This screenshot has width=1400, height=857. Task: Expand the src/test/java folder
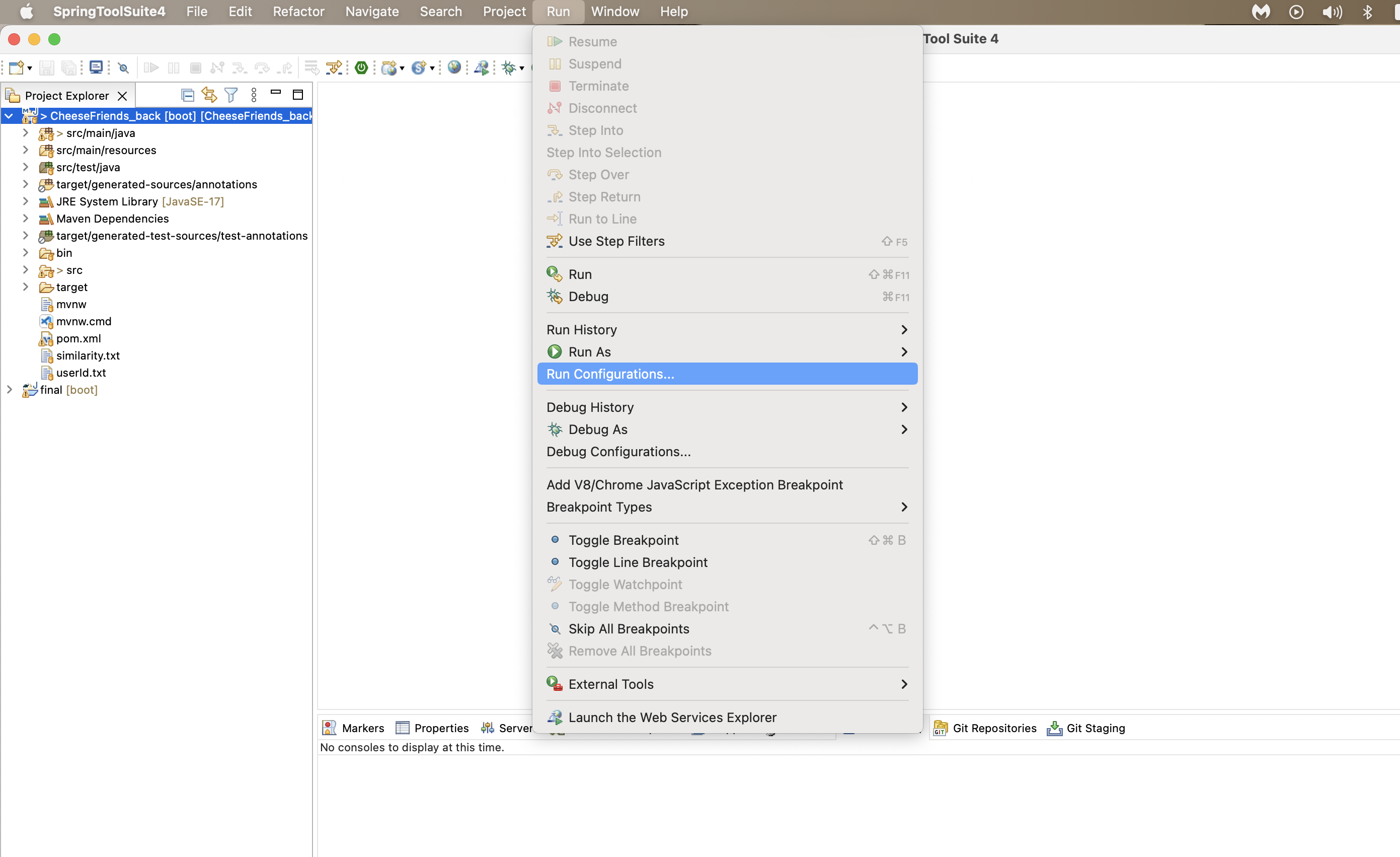pyautogui.click(x=25, y=167)
